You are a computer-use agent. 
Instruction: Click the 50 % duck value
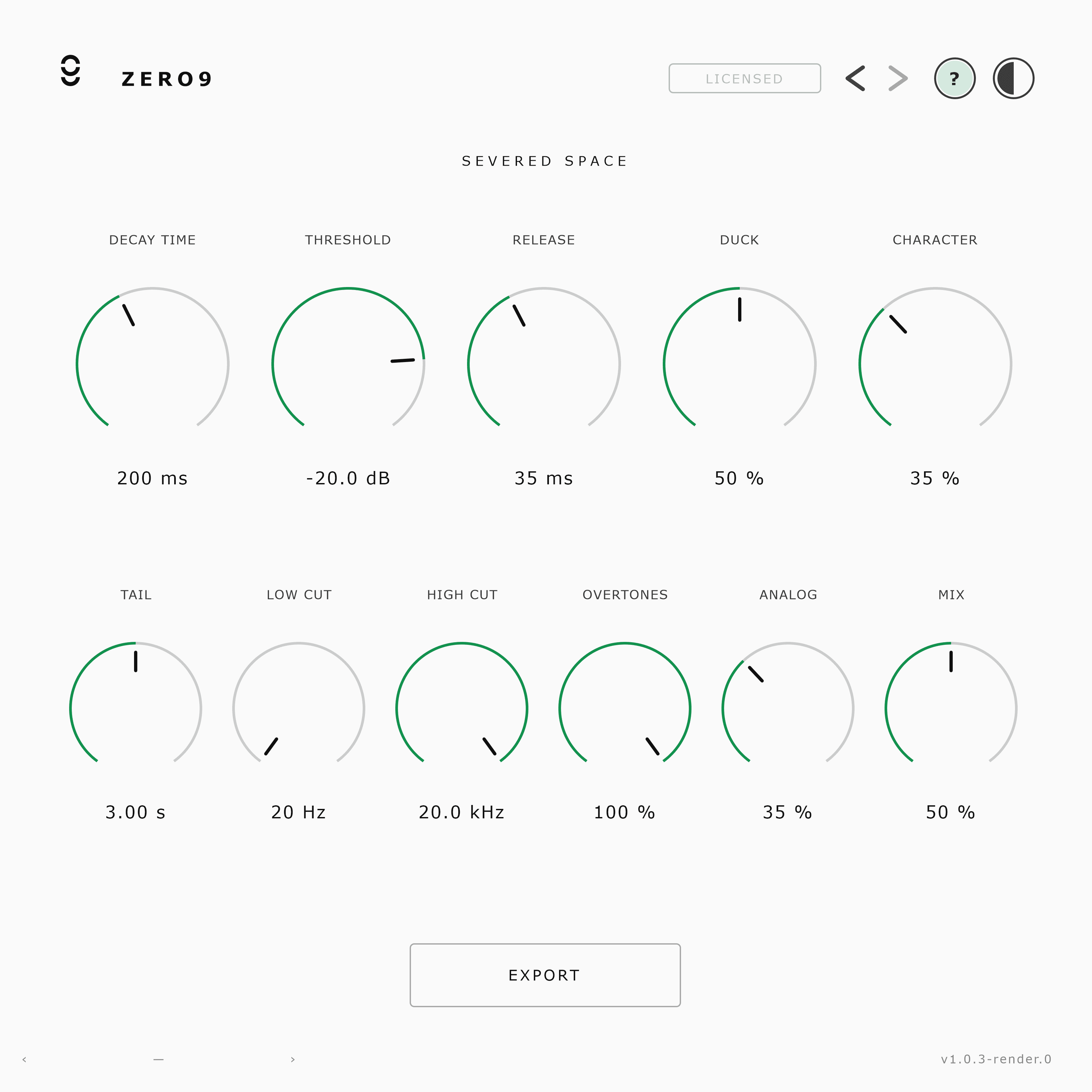[x=739, y=478]
